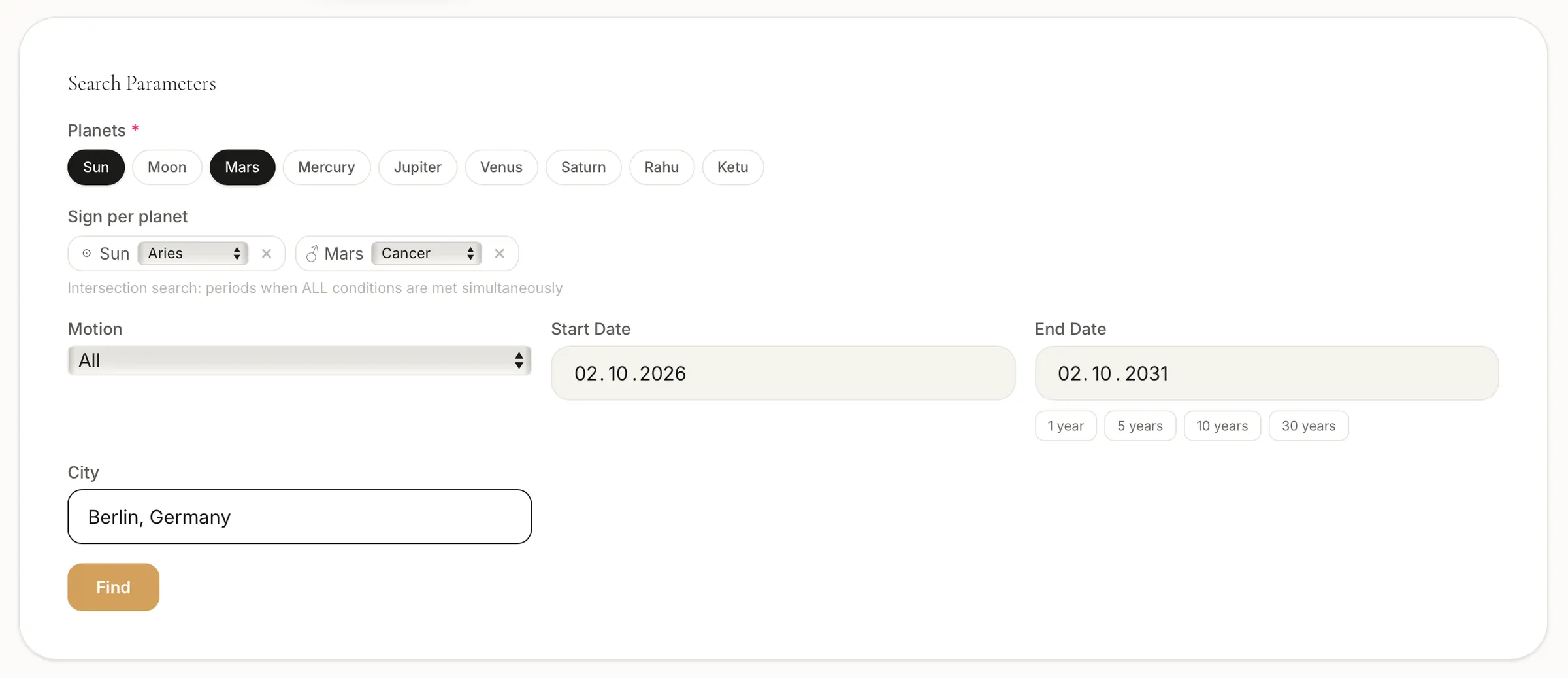Set range with 5 years button
This screenshot has height=678, width=1568.
pos(1140,426)
